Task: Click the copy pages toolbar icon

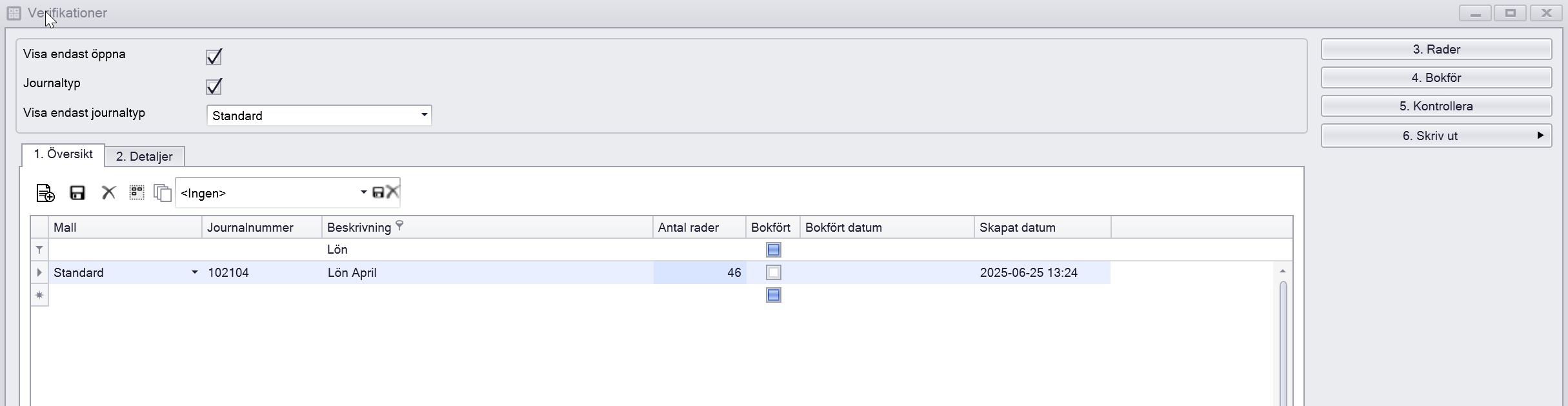Action: [x=163, y=193]
